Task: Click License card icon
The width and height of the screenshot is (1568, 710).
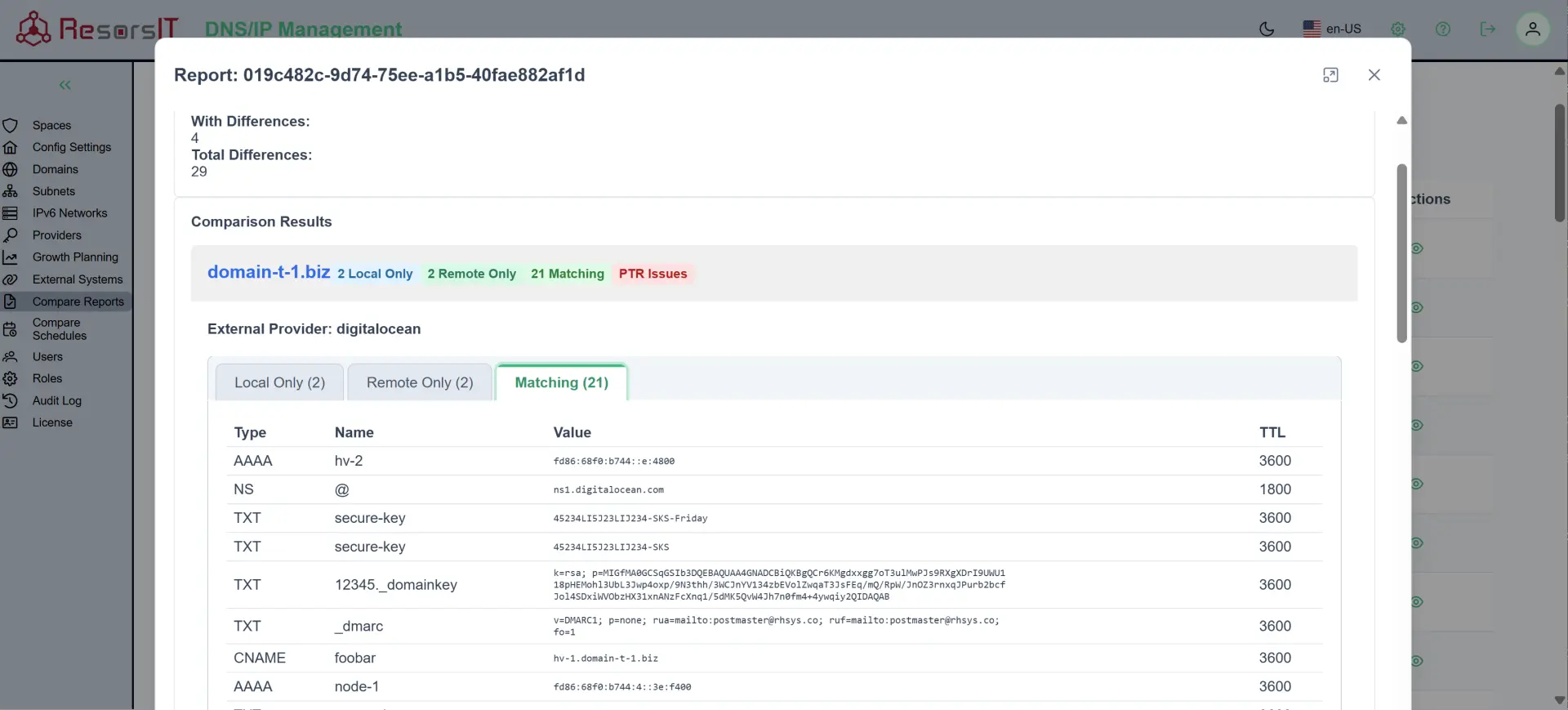Action: 10,422
